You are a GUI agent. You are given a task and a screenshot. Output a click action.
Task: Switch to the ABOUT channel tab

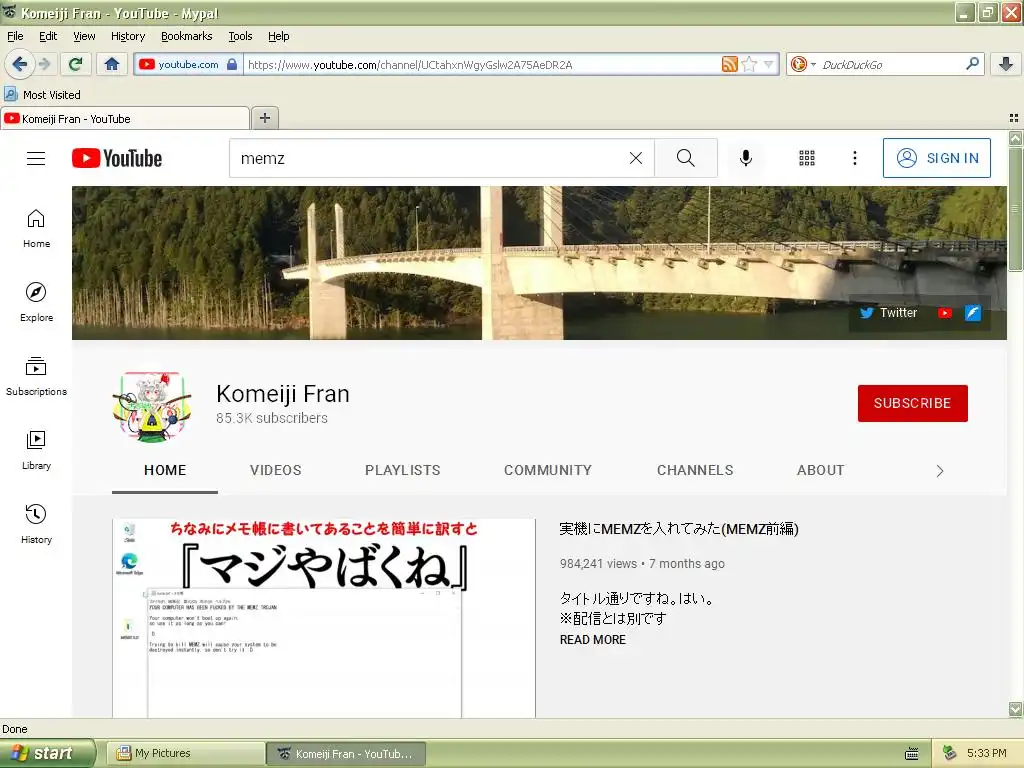tap(820, 470)
